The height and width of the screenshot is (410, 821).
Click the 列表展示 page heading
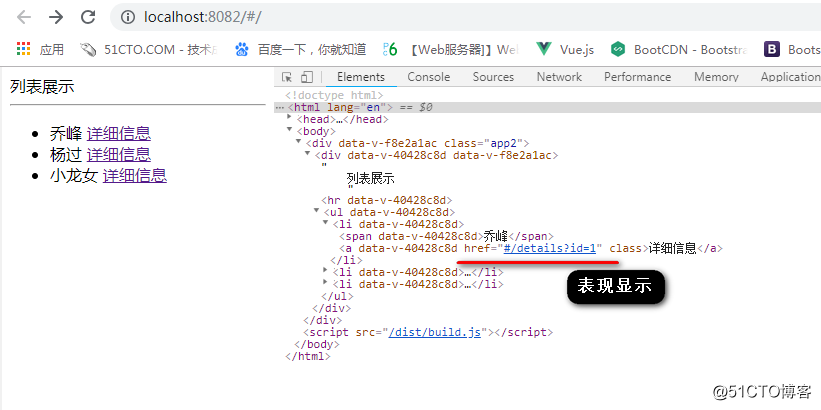pyautogui.click(x=42, y=87)
